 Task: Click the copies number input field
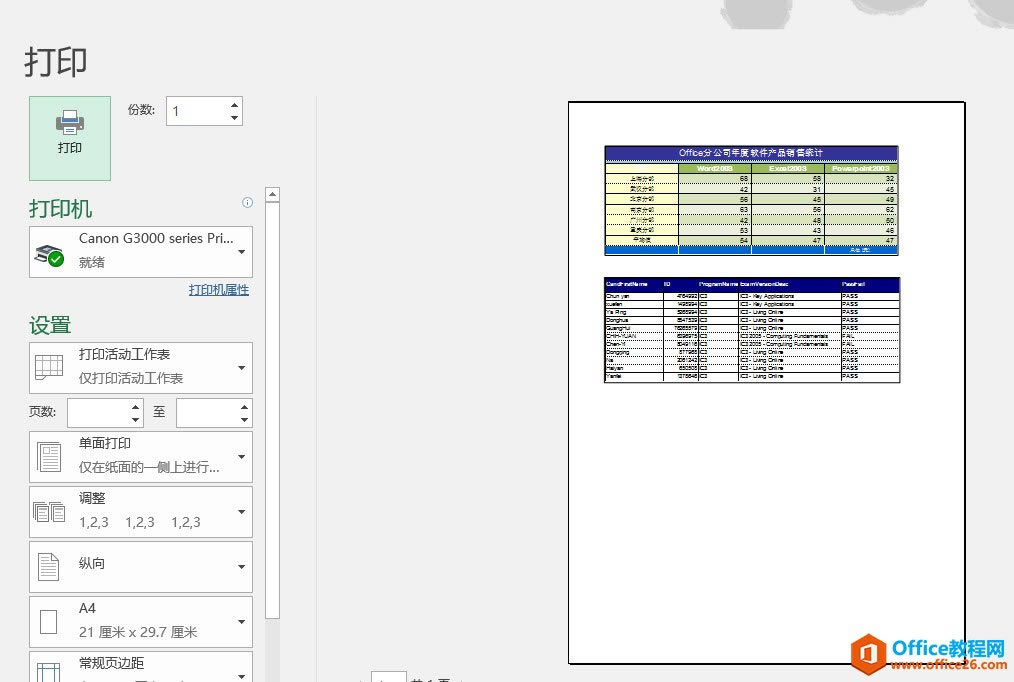(197, 111)
